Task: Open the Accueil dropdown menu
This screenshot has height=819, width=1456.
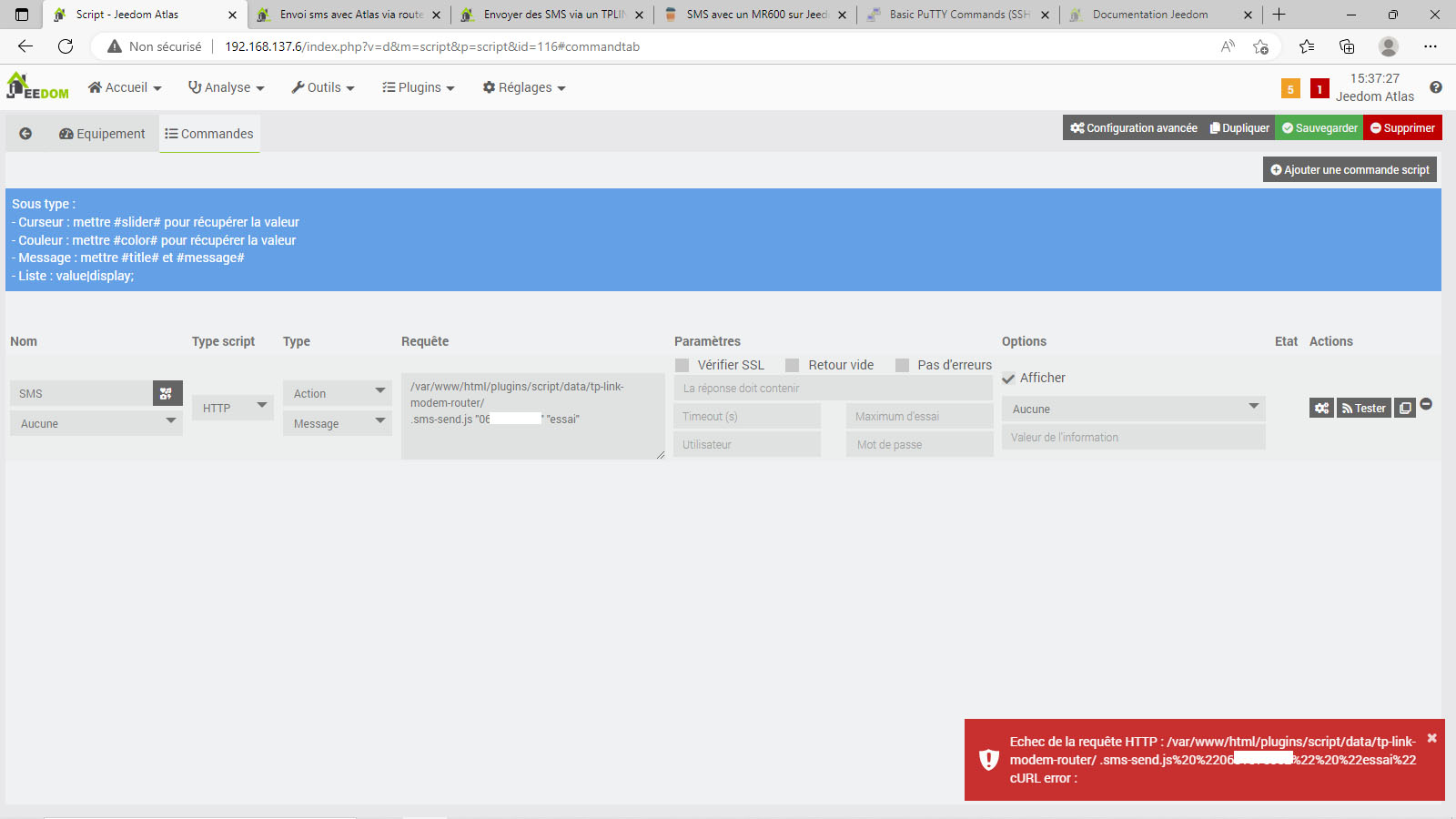Action: point(125,87)
